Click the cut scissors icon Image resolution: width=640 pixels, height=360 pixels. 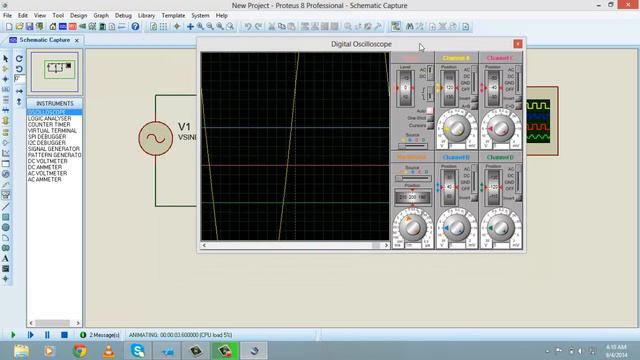click(271, 27)
